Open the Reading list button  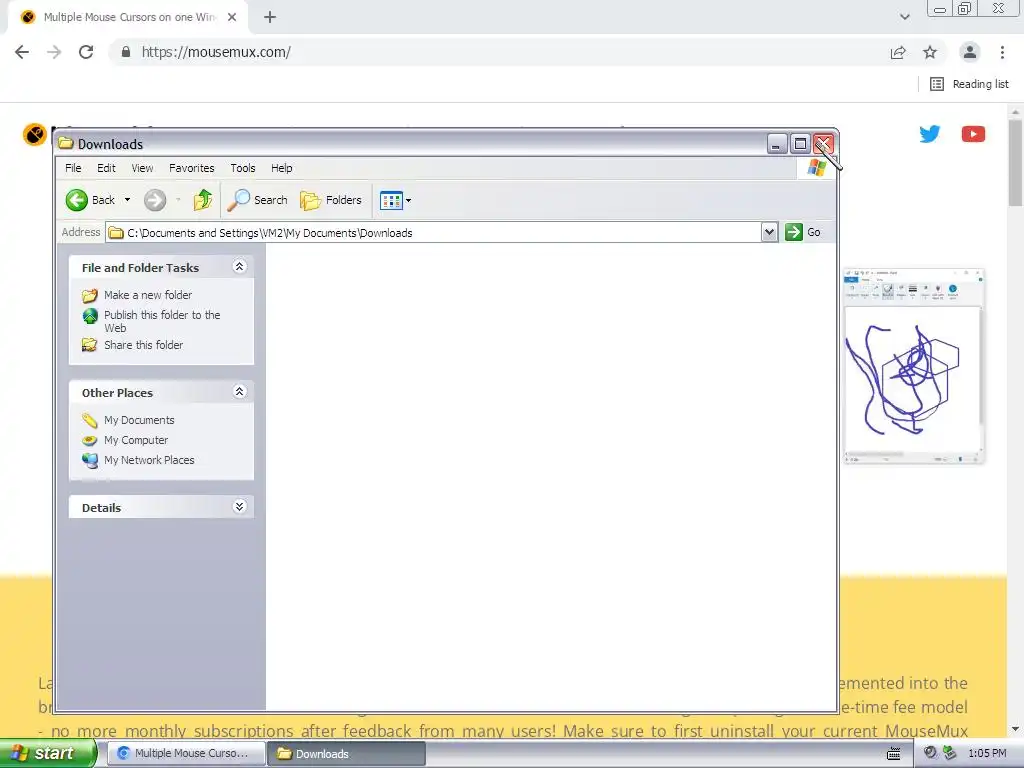tap(969, 84)
